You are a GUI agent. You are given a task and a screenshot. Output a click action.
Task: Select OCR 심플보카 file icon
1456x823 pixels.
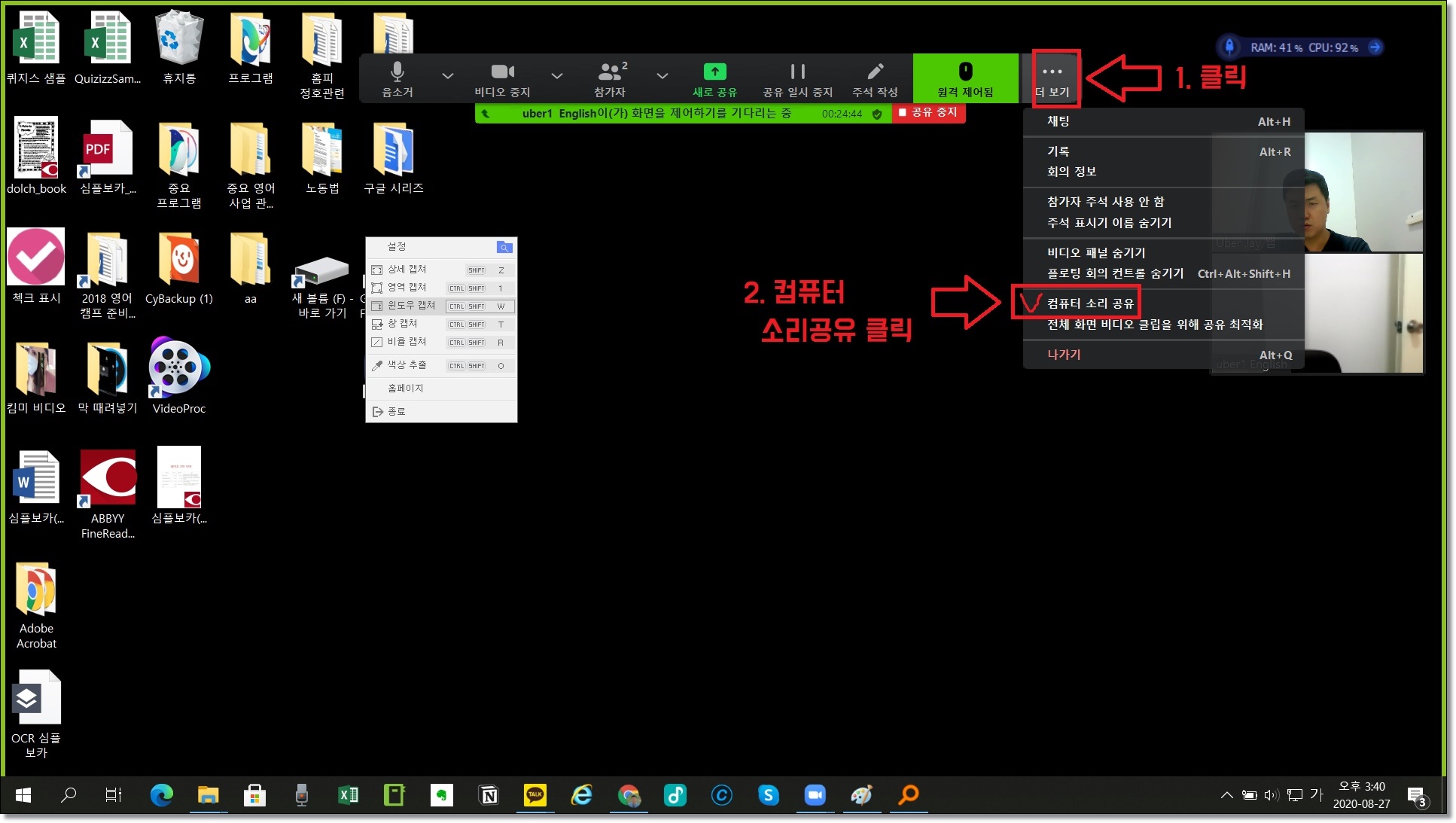coord(36,714)
